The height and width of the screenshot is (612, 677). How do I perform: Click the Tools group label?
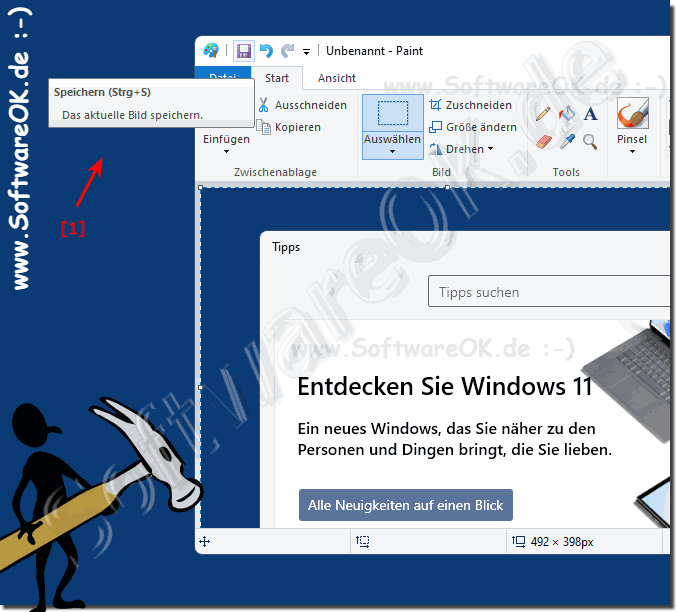pyautogui.click(x=566, y=172)
